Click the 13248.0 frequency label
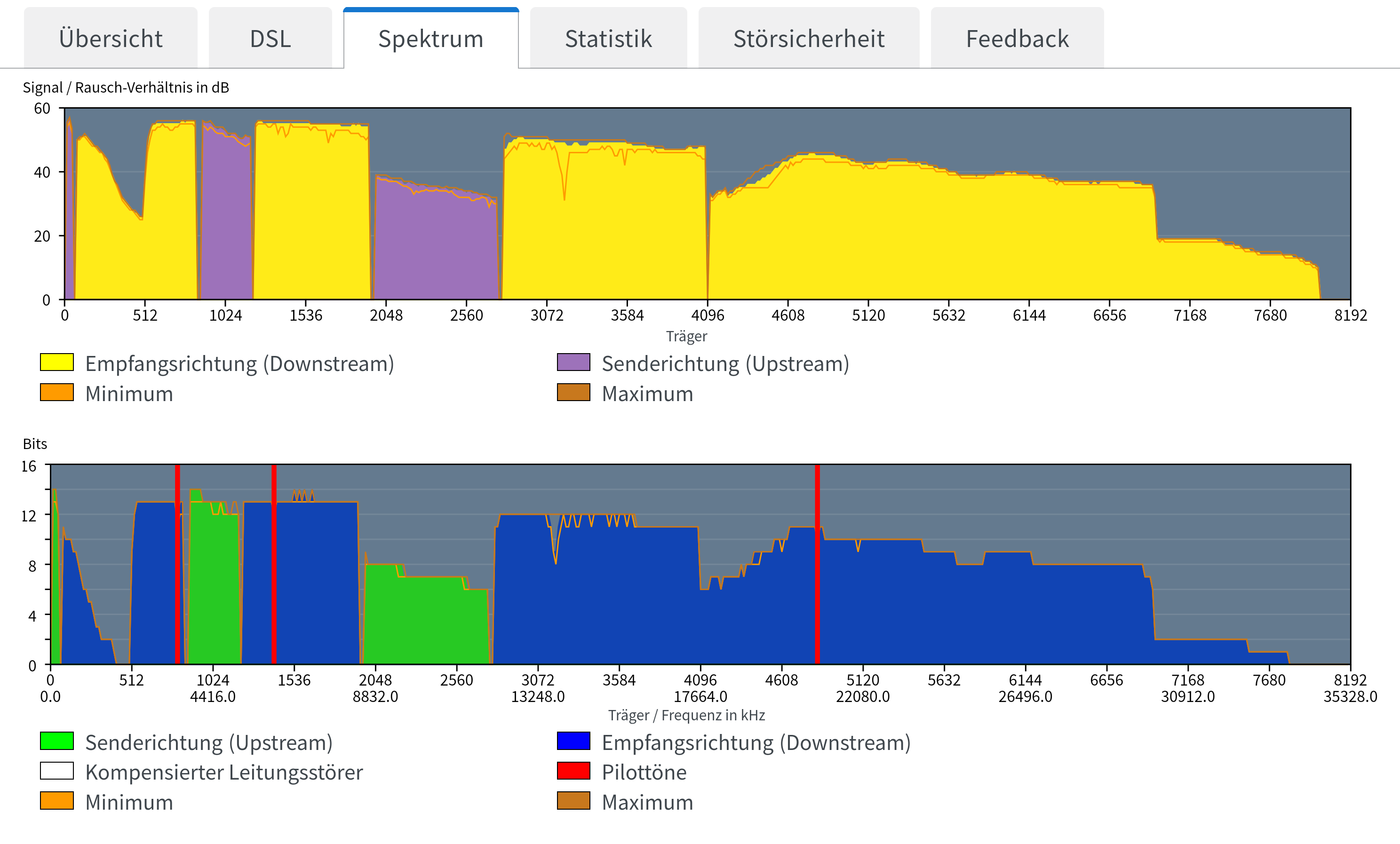Screen dimensions: 1400x844 [x=538, y=696]
